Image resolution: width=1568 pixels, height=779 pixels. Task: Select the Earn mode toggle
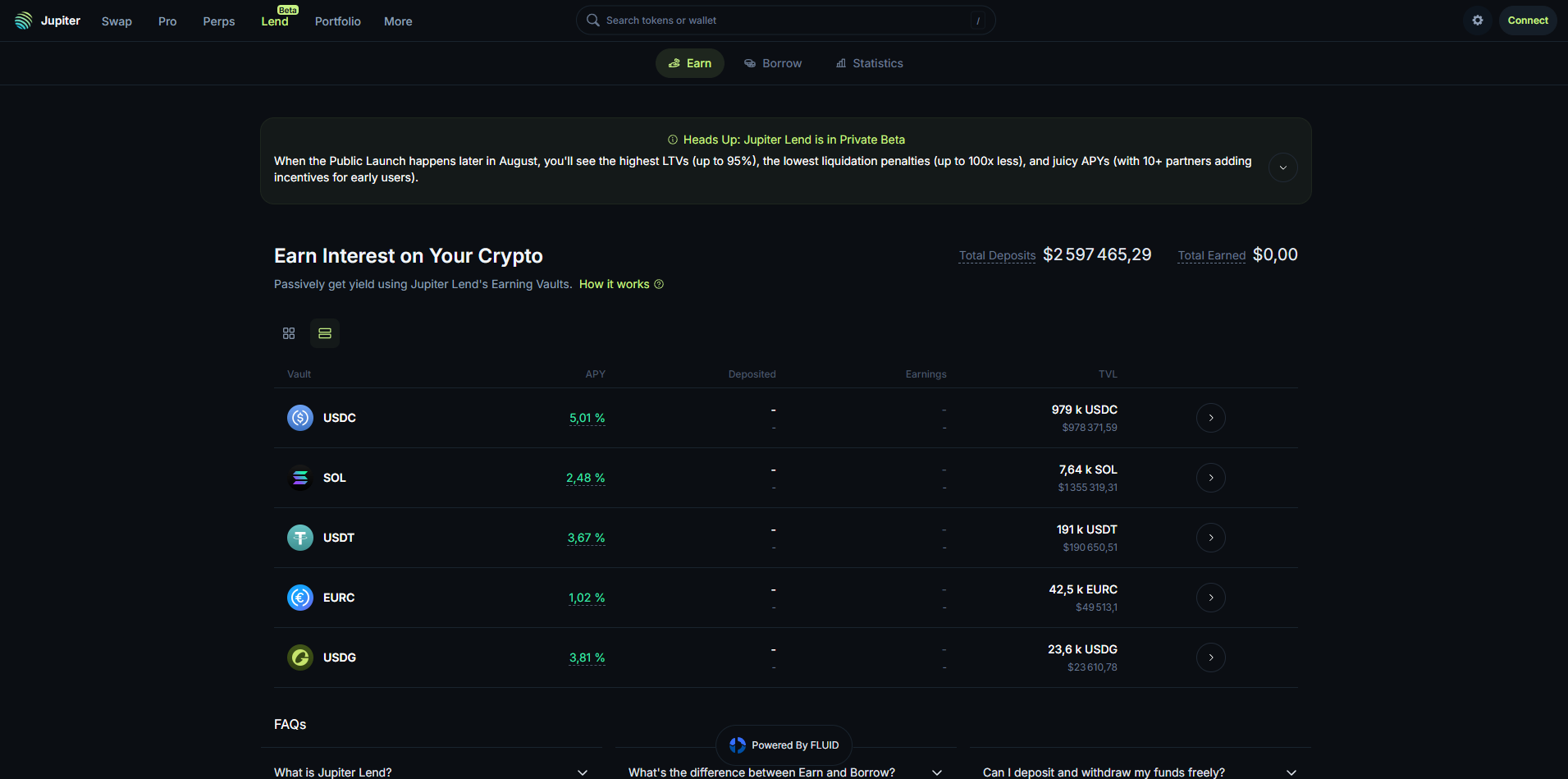[x=690, y=63]
